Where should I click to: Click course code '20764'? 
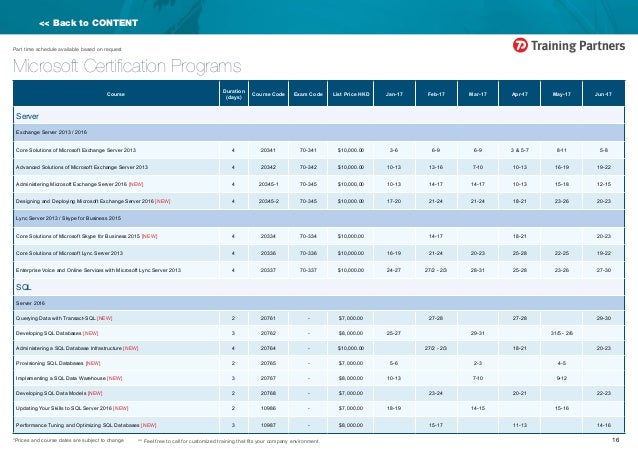pos(268,348)
